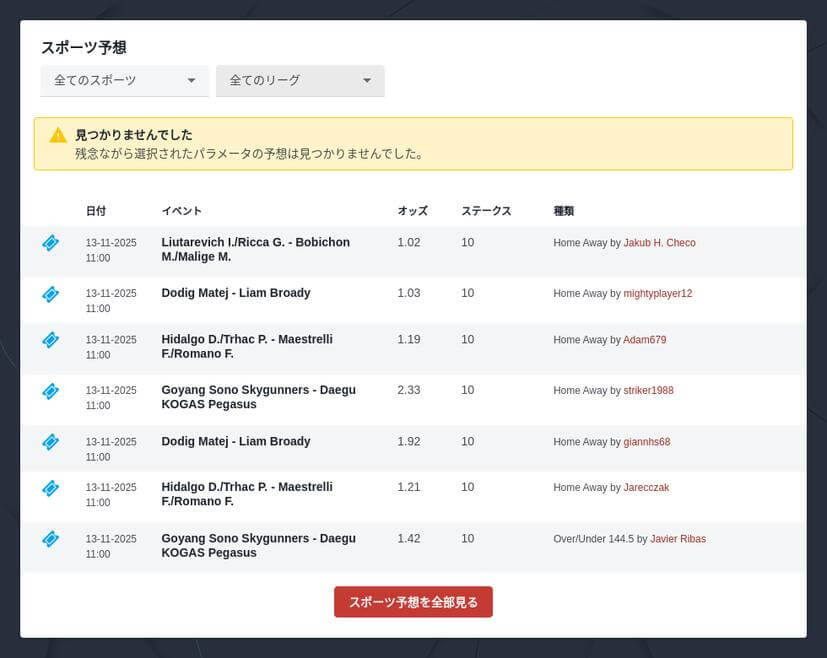The width and height of the screenshot is (827, 658).
Task: Click the striker1988 username link
Action: (x=648, y=390)
